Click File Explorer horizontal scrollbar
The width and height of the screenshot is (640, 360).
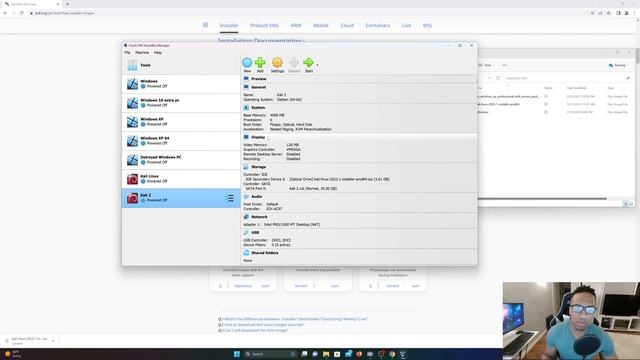[x=542, y=199]
